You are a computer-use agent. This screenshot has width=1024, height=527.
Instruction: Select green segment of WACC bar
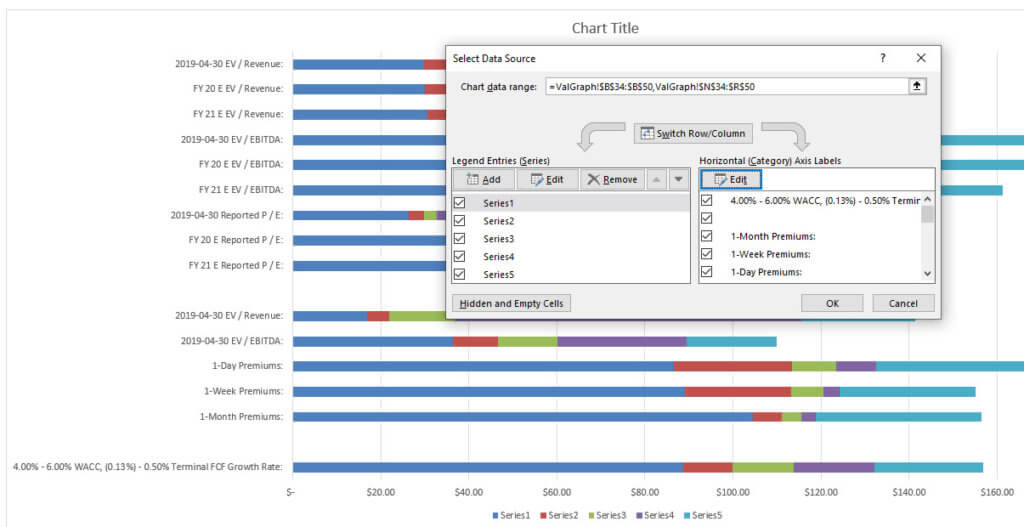(x=763, y=467)
